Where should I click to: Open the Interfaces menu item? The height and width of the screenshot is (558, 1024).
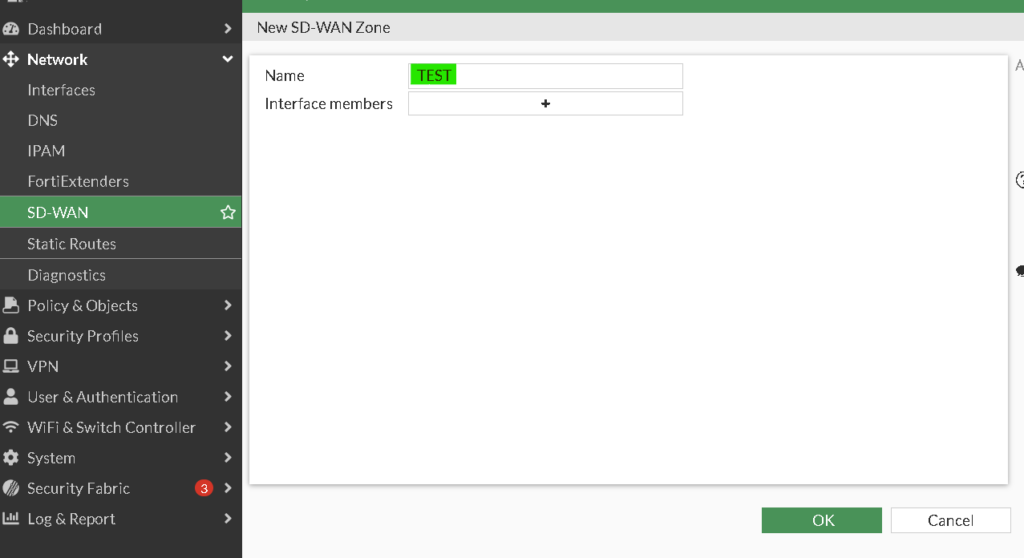tap(61, 90)
